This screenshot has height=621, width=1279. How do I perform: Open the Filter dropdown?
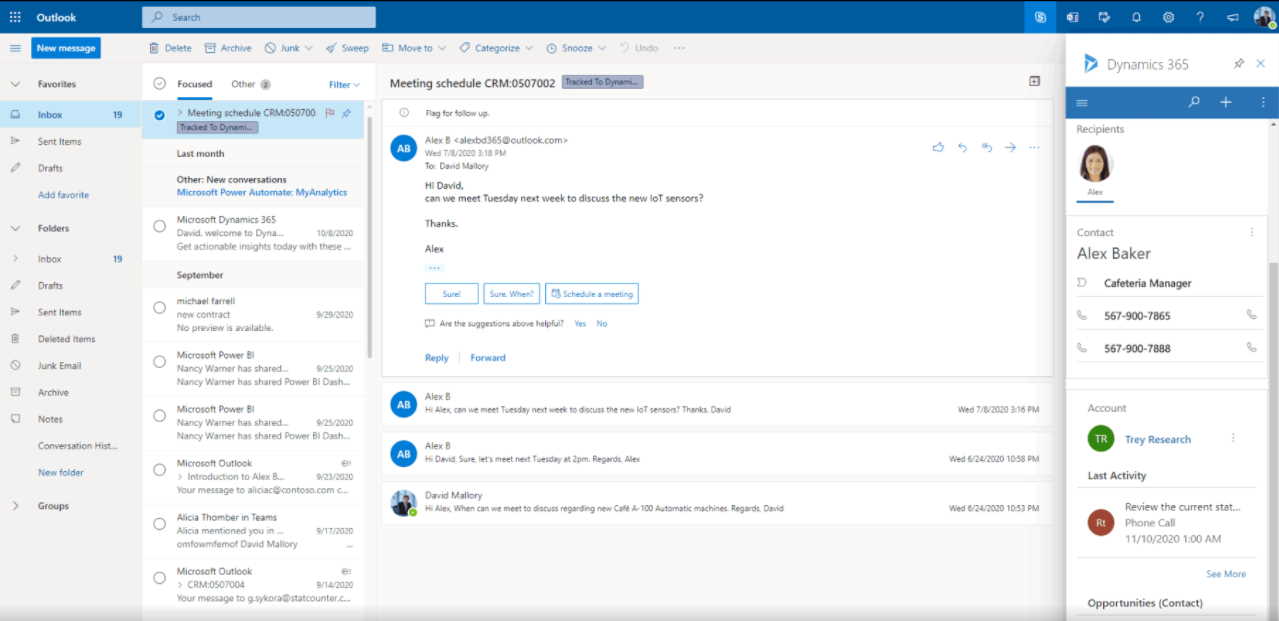point(344,85)
